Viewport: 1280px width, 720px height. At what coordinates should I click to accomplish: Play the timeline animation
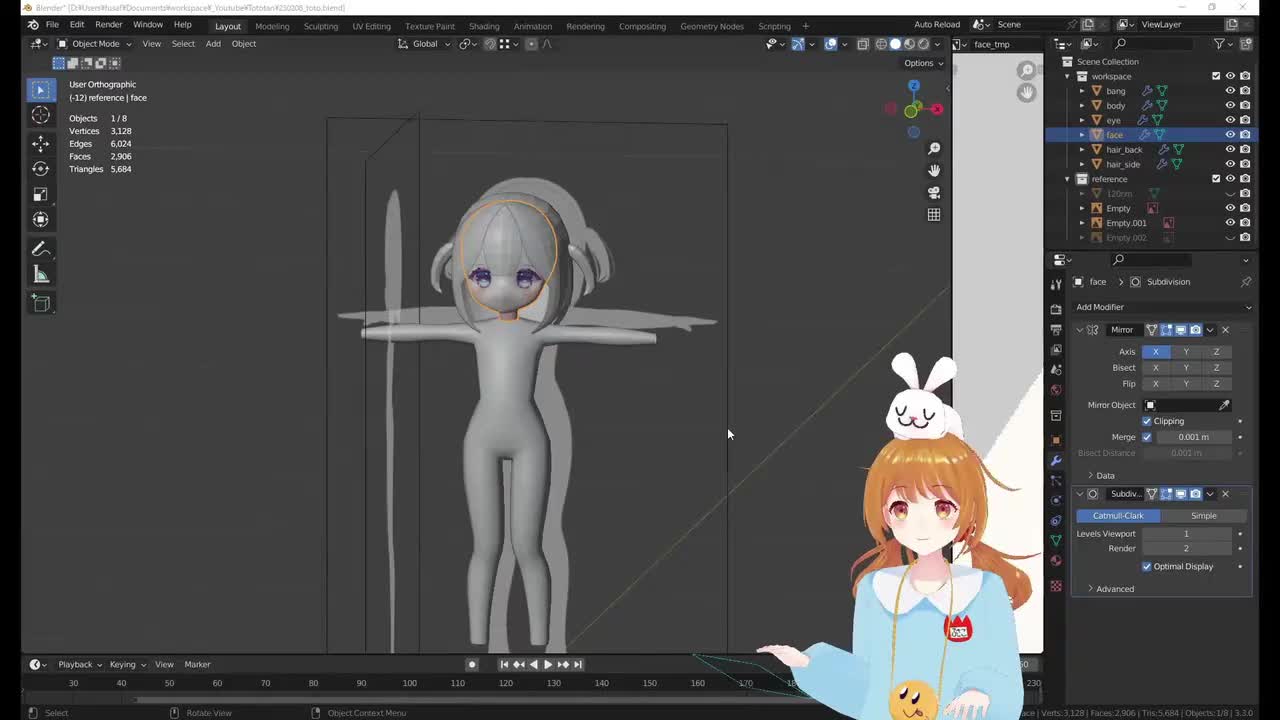548,664
